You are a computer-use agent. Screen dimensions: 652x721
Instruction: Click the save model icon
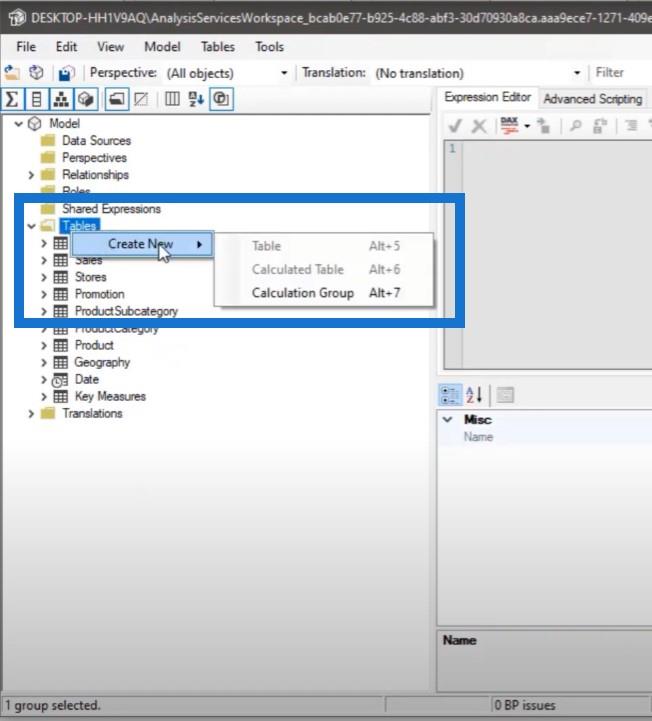click(67, 73)
